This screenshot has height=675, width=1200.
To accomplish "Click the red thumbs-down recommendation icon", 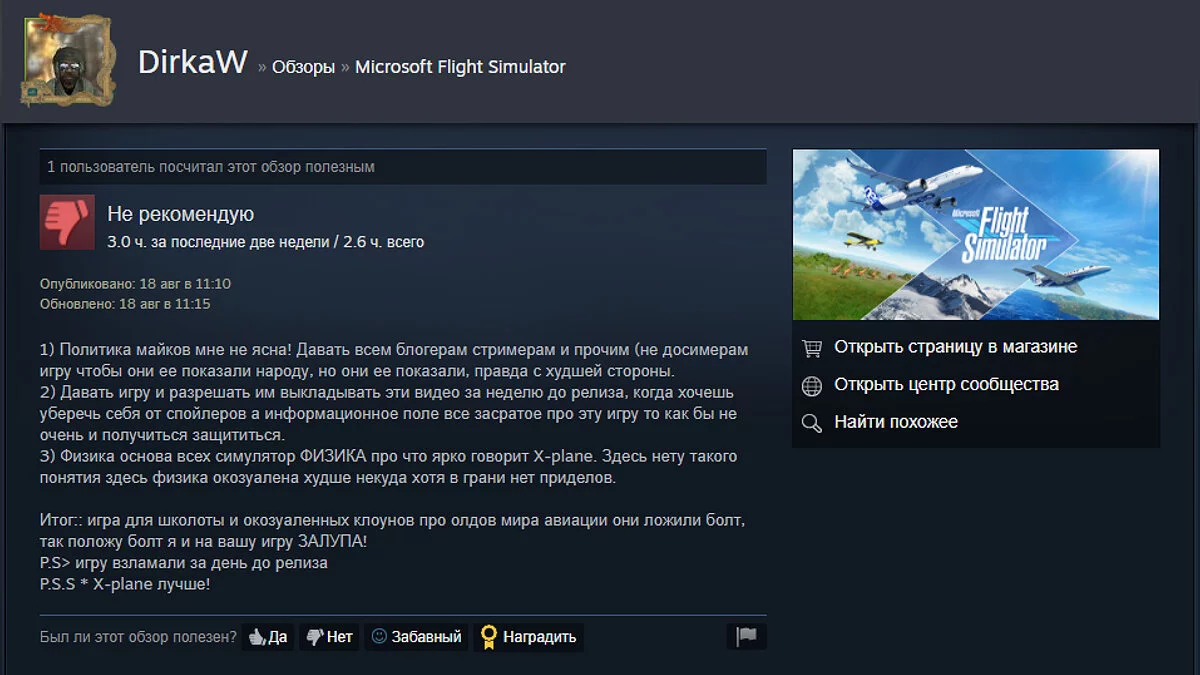I will [67, 222].
